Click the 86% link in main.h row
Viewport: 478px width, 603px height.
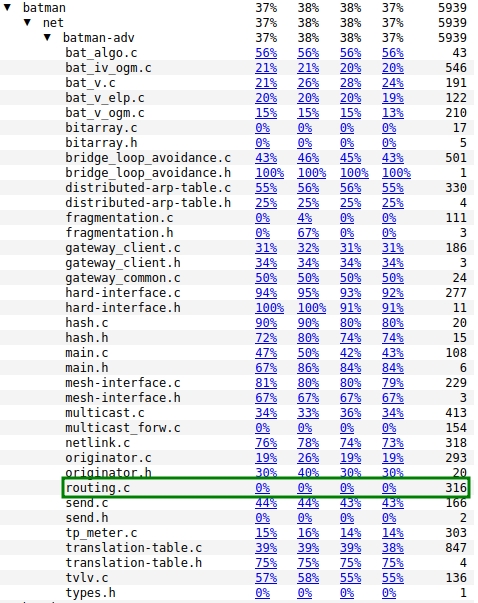308,368
